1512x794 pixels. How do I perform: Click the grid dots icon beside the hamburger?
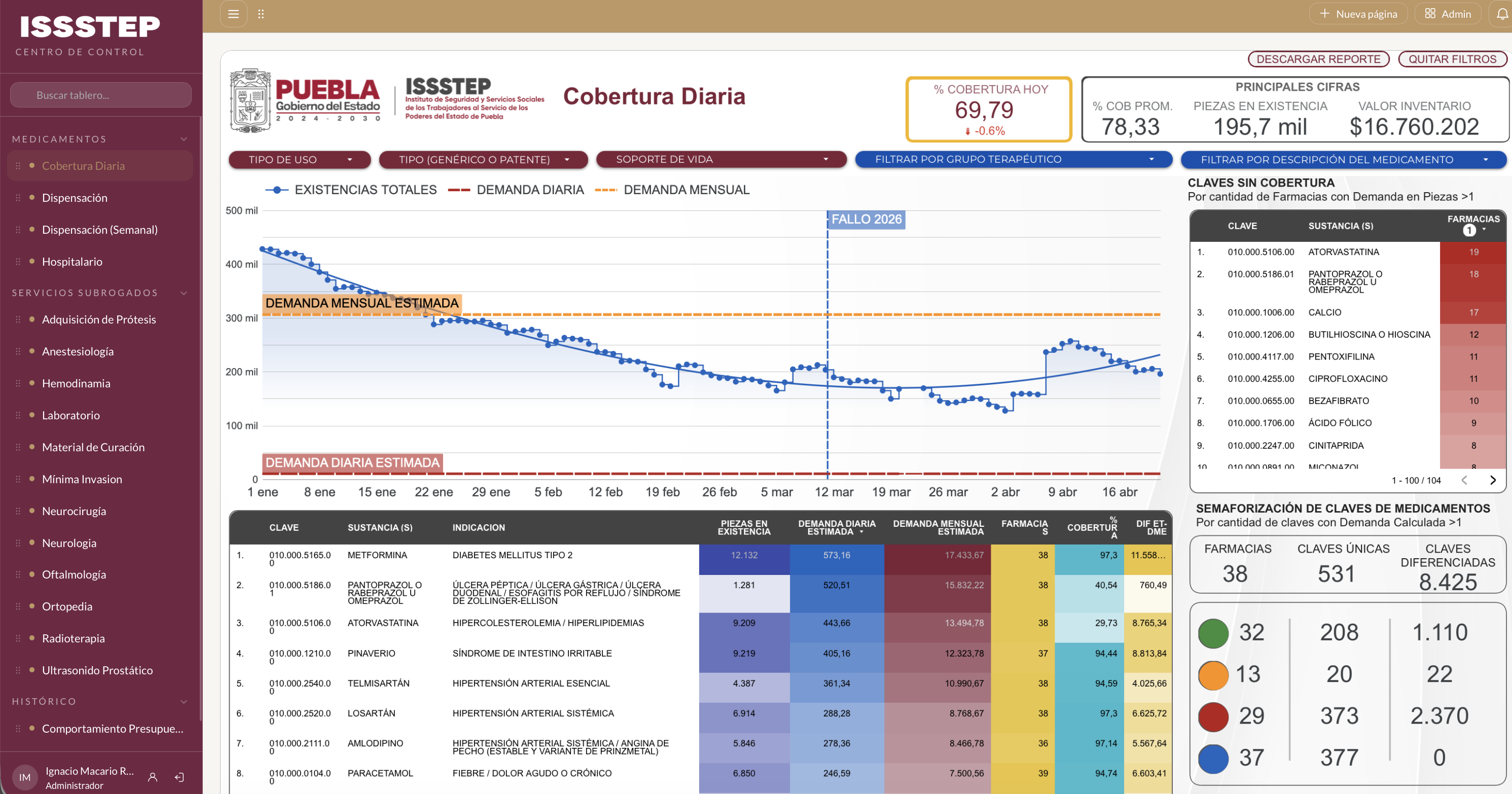[261, 14]
